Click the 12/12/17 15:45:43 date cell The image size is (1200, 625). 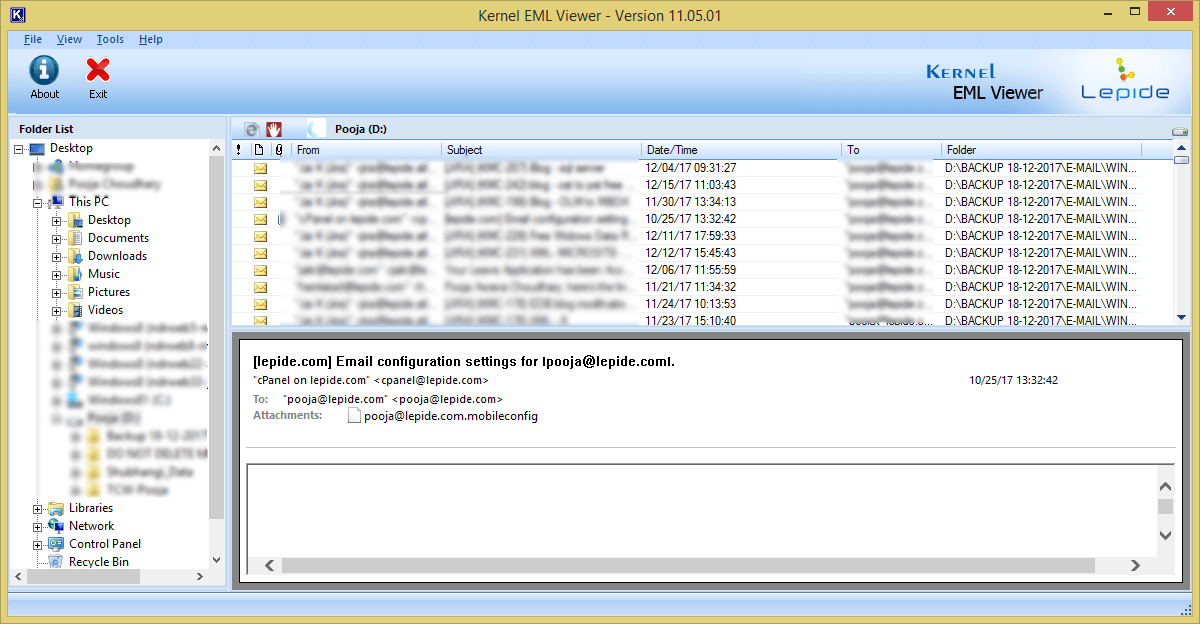(691, 253)
